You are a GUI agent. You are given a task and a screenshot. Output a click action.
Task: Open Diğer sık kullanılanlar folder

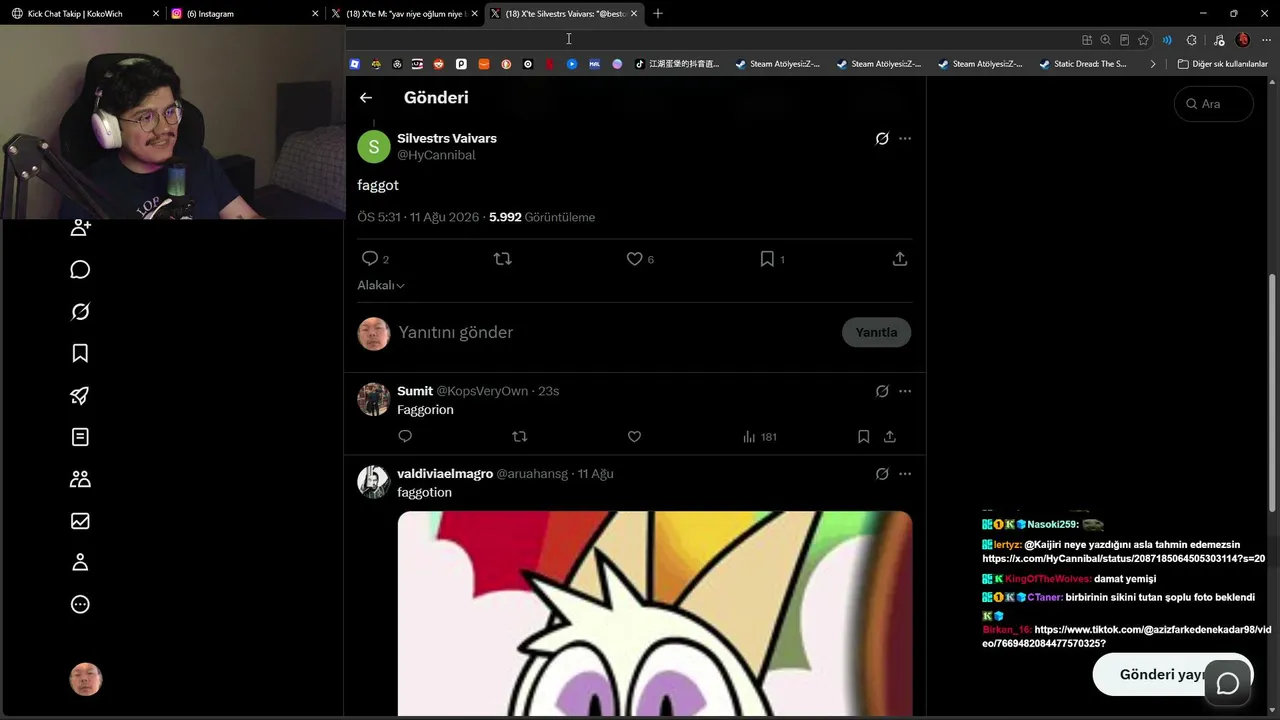tap(1223, 64)
